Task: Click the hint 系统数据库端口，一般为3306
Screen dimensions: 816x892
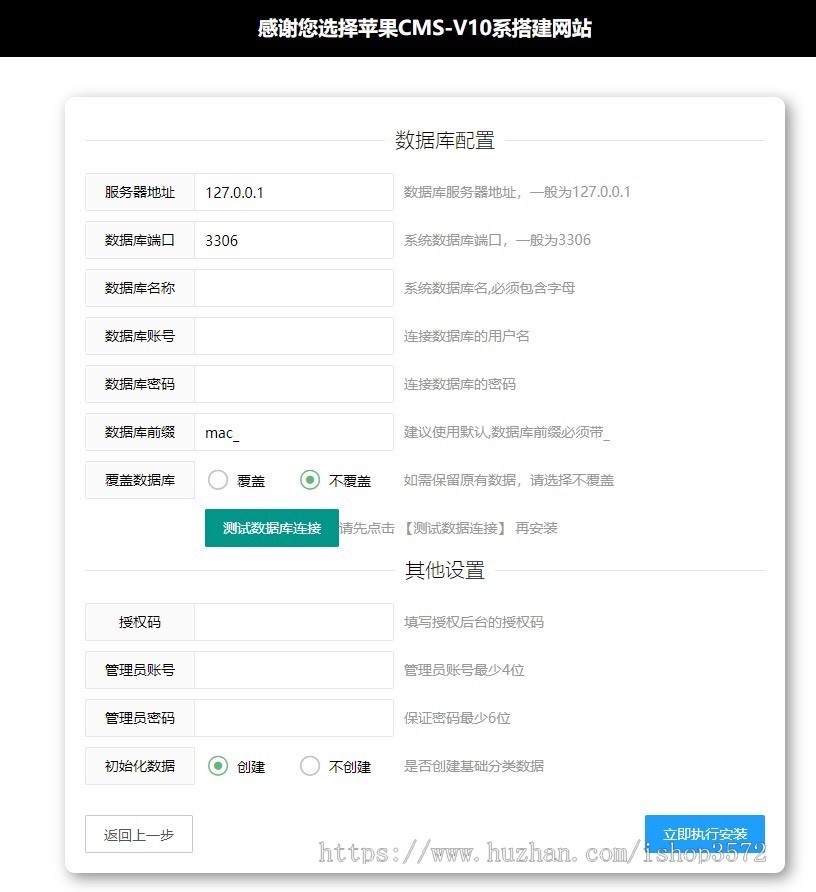Action: coord(497,240)
